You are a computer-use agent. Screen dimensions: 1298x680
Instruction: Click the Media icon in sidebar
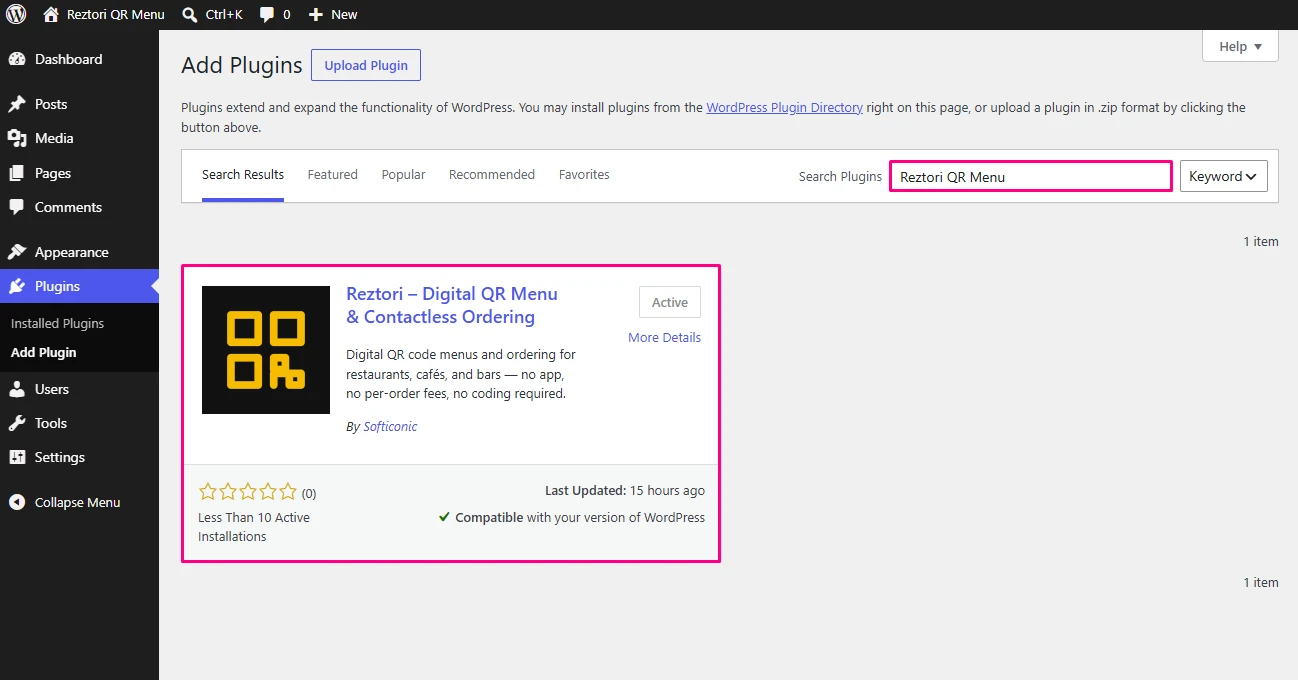point(17,138)
